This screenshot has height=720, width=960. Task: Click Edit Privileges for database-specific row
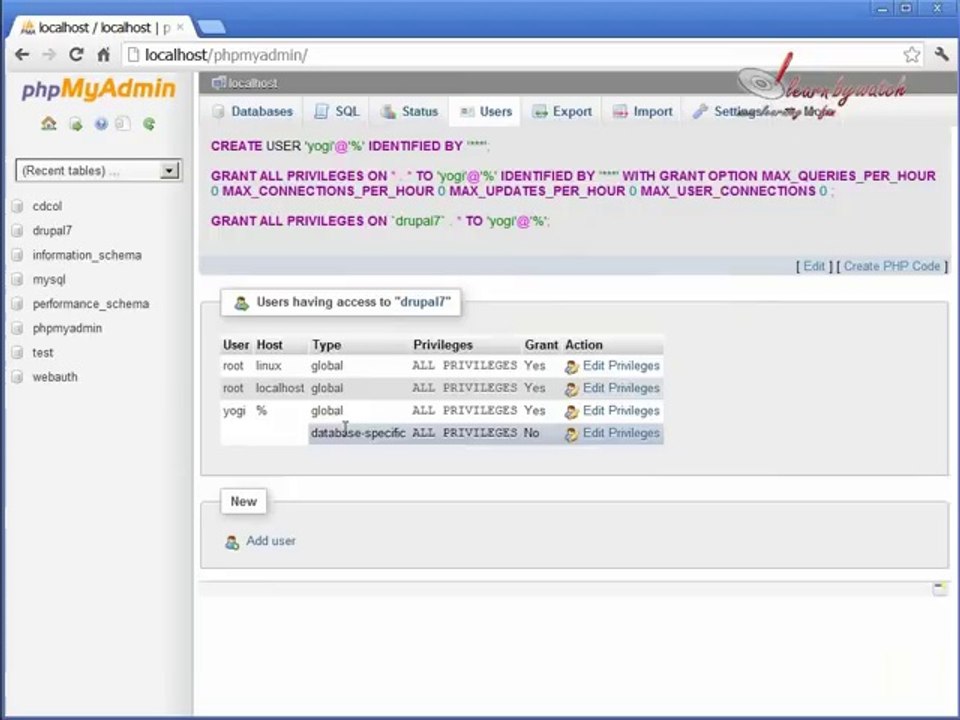pos(621,433)
